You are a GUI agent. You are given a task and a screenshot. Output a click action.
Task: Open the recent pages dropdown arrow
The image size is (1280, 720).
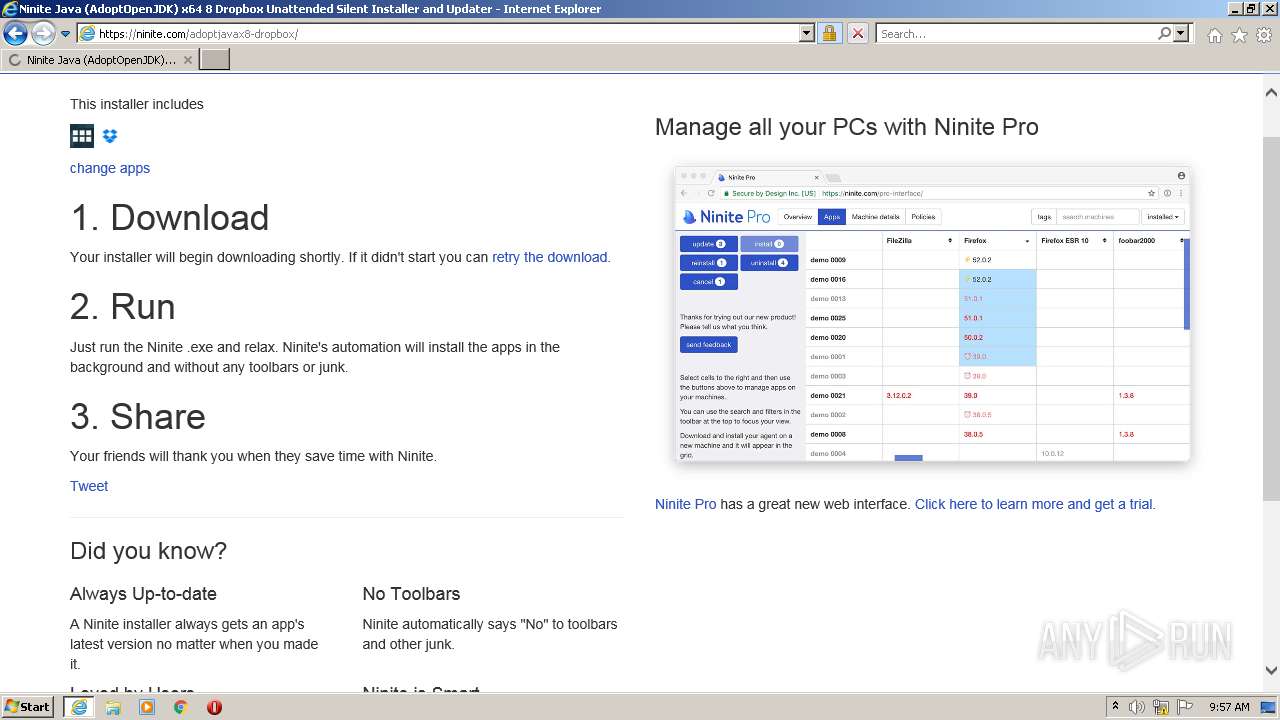(65, 34)
